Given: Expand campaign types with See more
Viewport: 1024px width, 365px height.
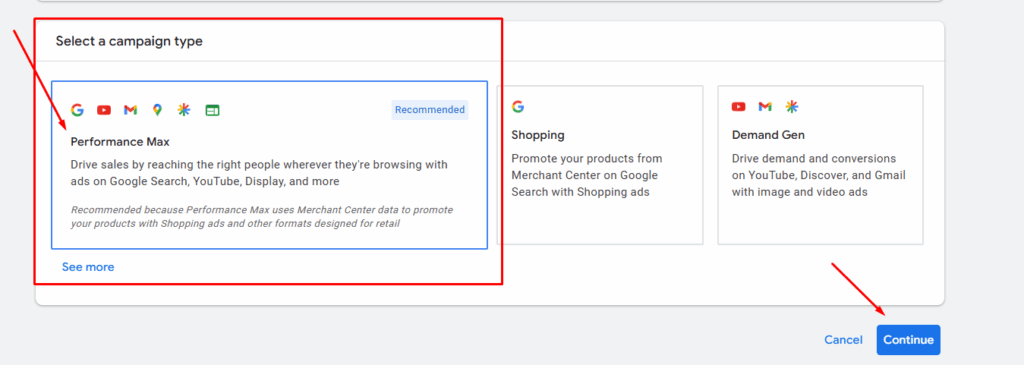Looking at the screenshot, I should [88, 267].
